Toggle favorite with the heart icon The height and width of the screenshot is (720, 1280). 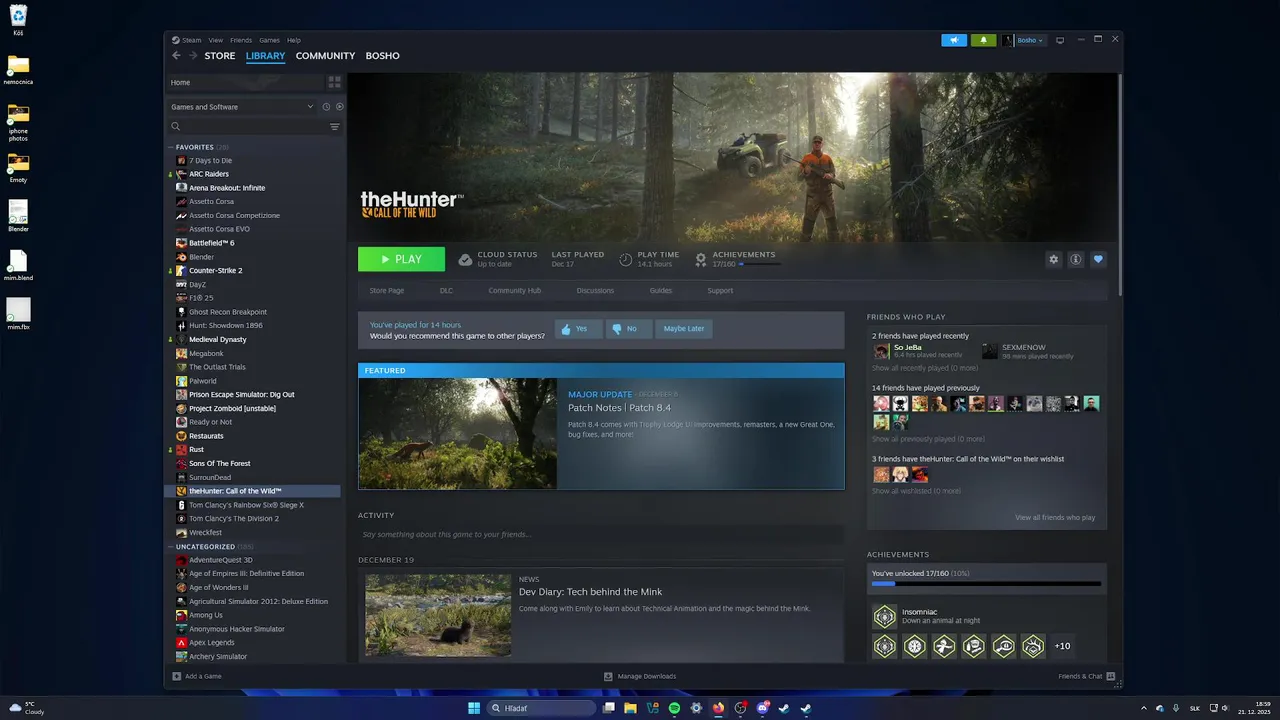tap(1098, 259)
